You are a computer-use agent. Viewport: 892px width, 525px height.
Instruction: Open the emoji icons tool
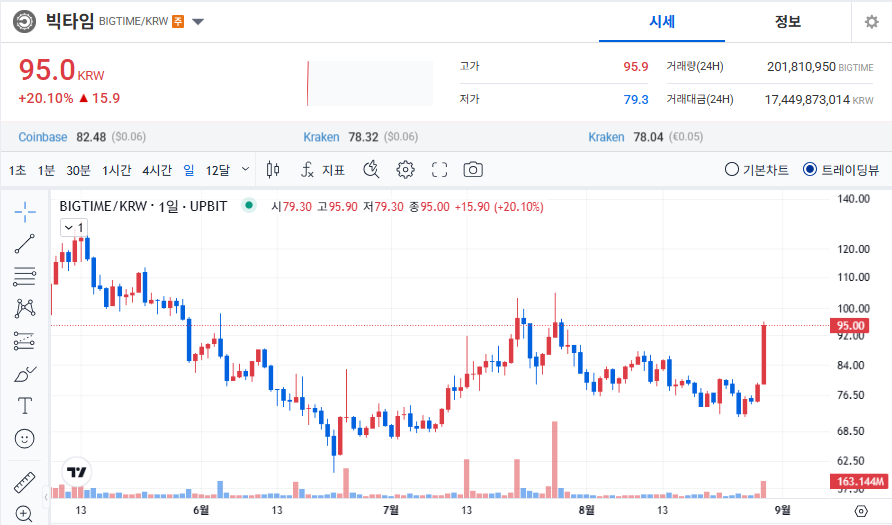click(x=24, y=439)
